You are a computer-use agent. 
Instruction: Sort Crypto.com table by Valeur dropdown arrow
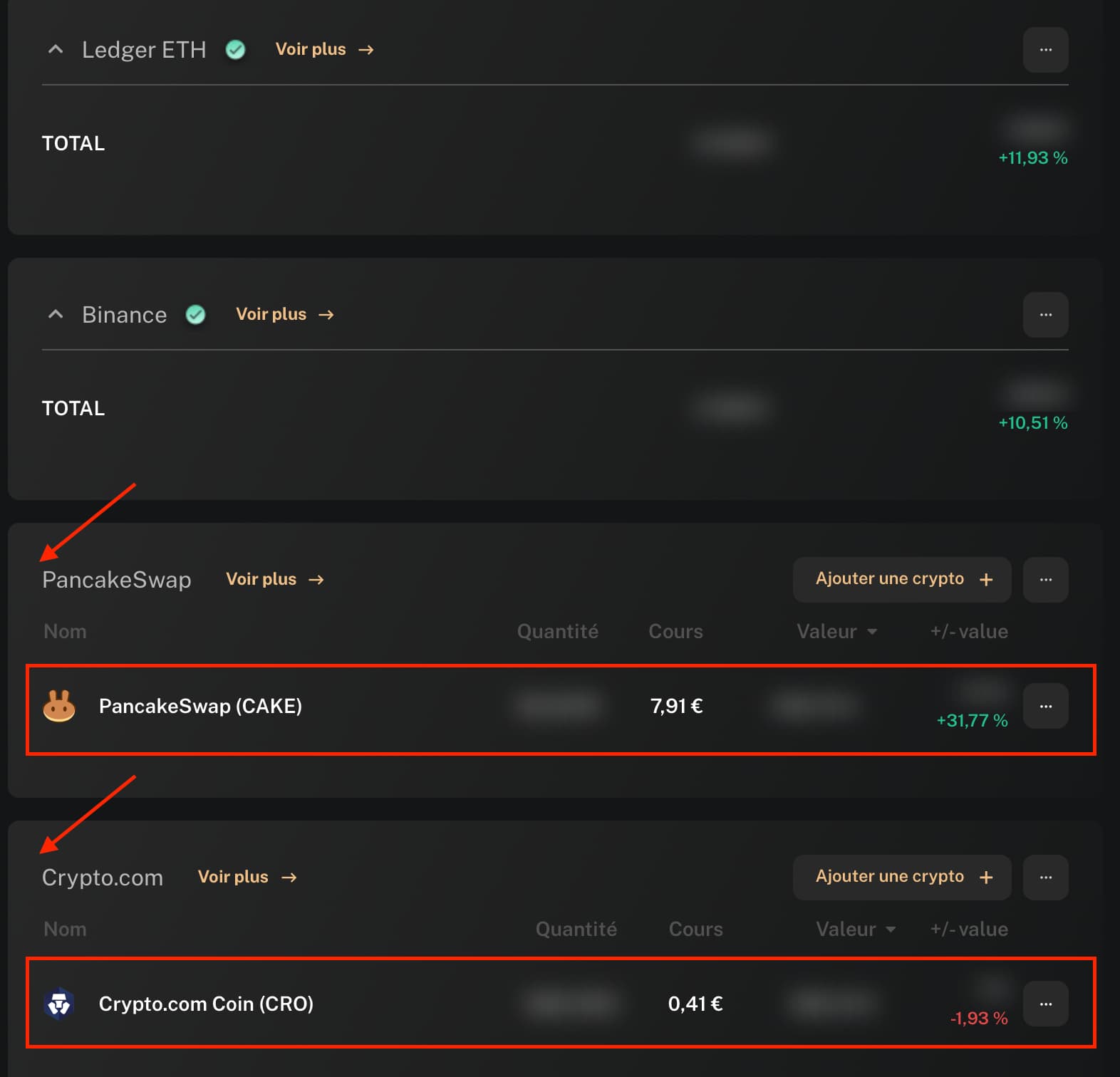click(891, 930)
